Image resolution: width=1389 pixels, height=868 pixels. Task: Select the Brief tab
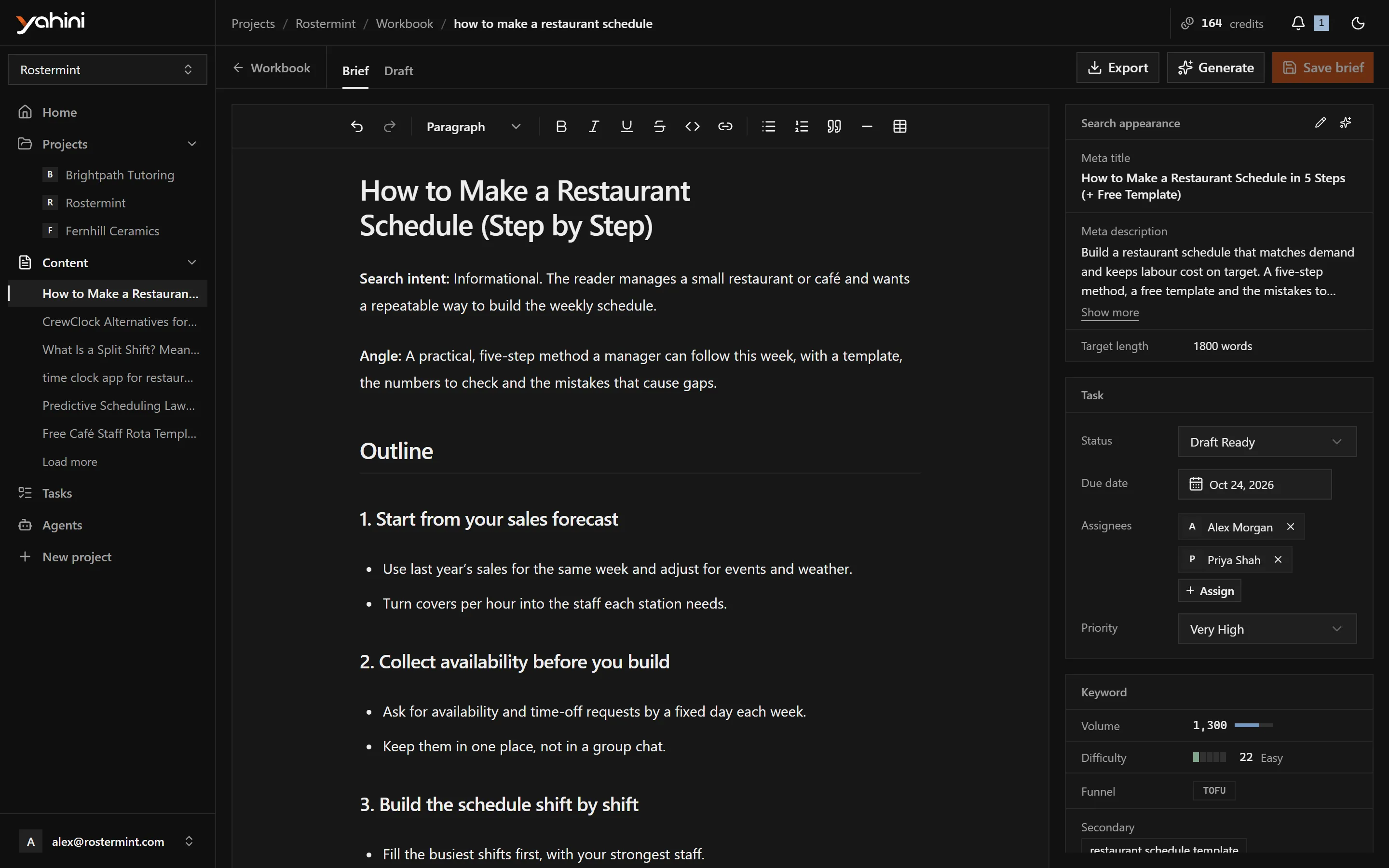tap(355, 70)
